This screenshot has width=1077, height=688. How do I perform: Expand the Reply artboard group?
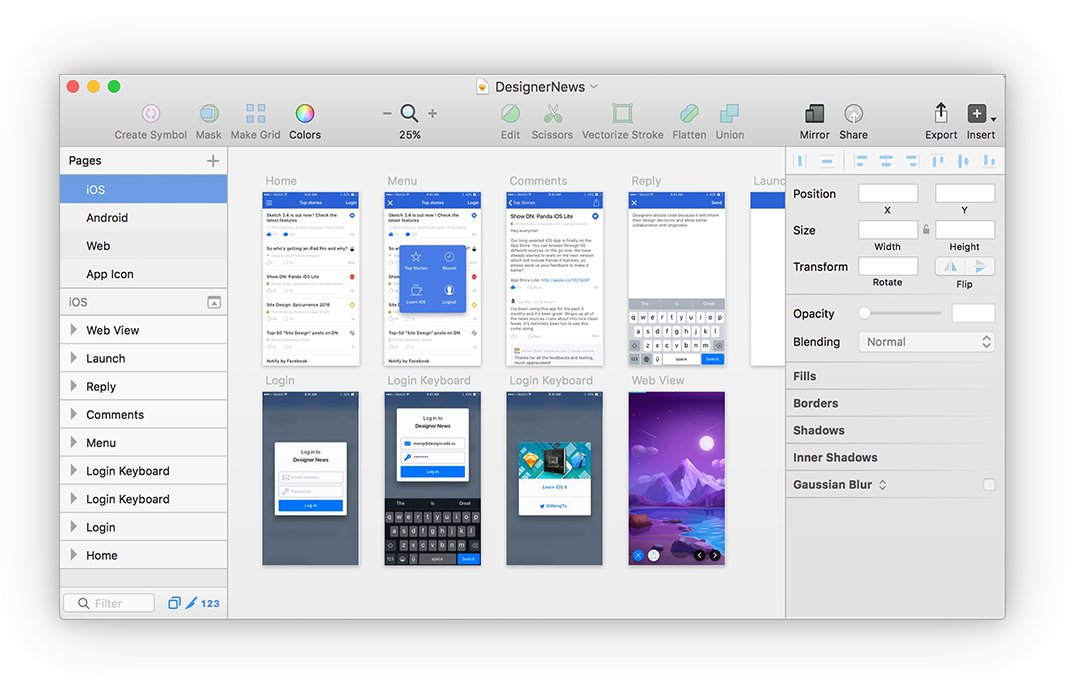[x=73, y=386]
